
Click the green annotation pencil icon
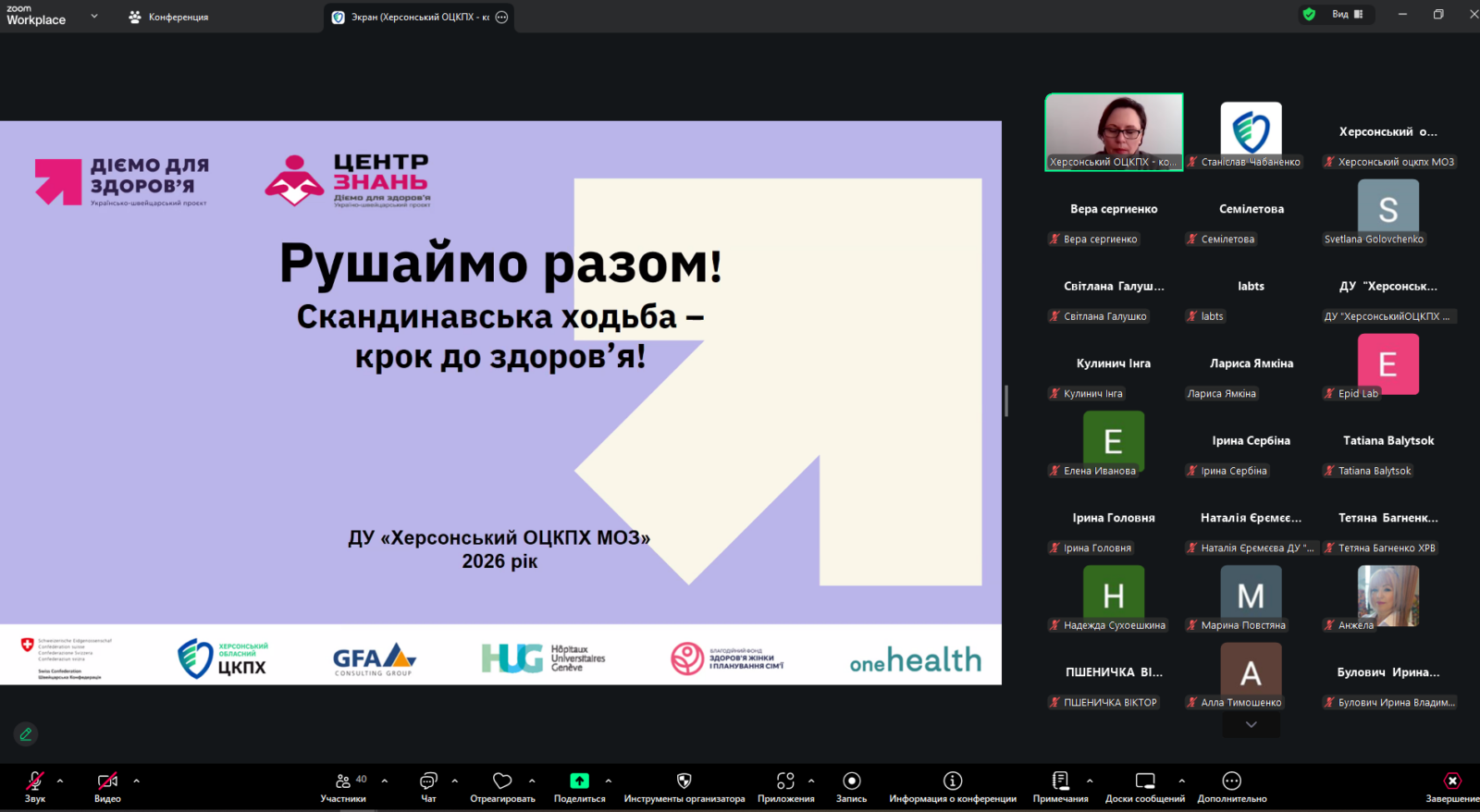(26, 734)
